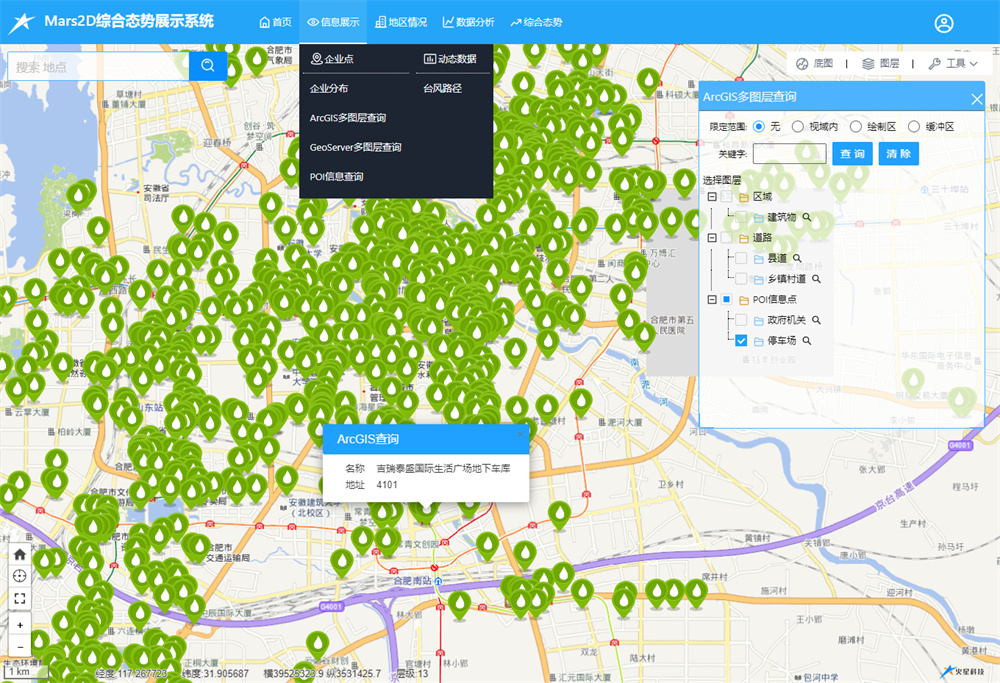Toggle fullscreen map button
This screenshot has height=683, width=1000.
(20, 598)
